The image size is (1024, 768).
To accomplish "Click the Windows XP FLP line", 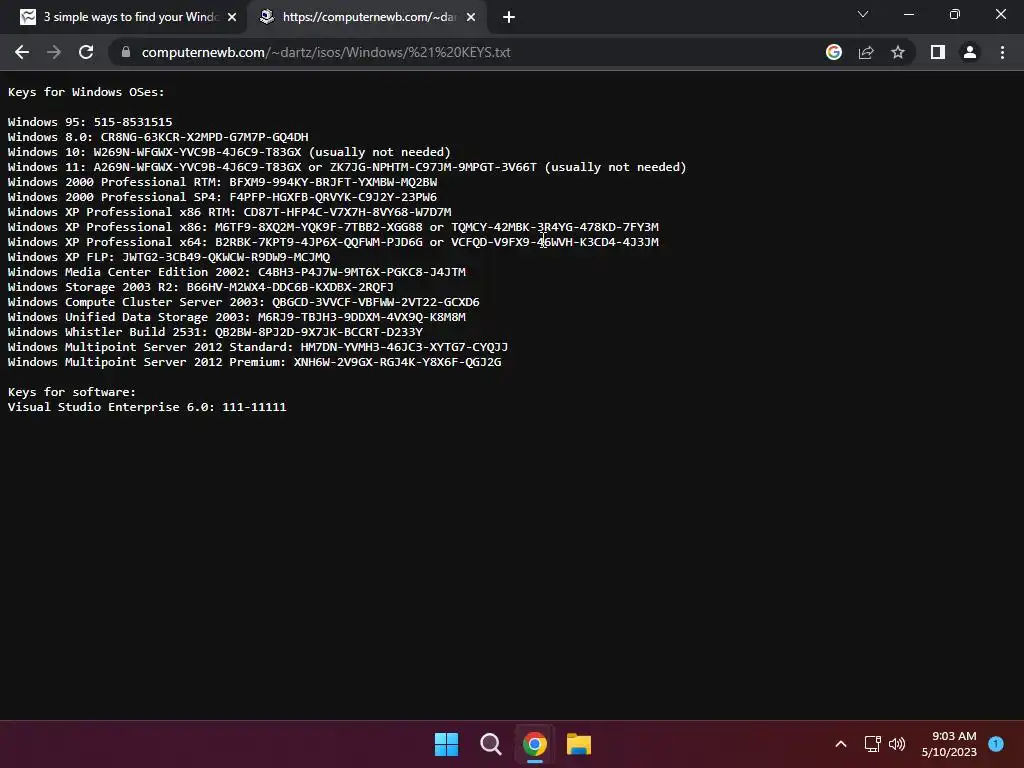I will [x=169, y=257].
